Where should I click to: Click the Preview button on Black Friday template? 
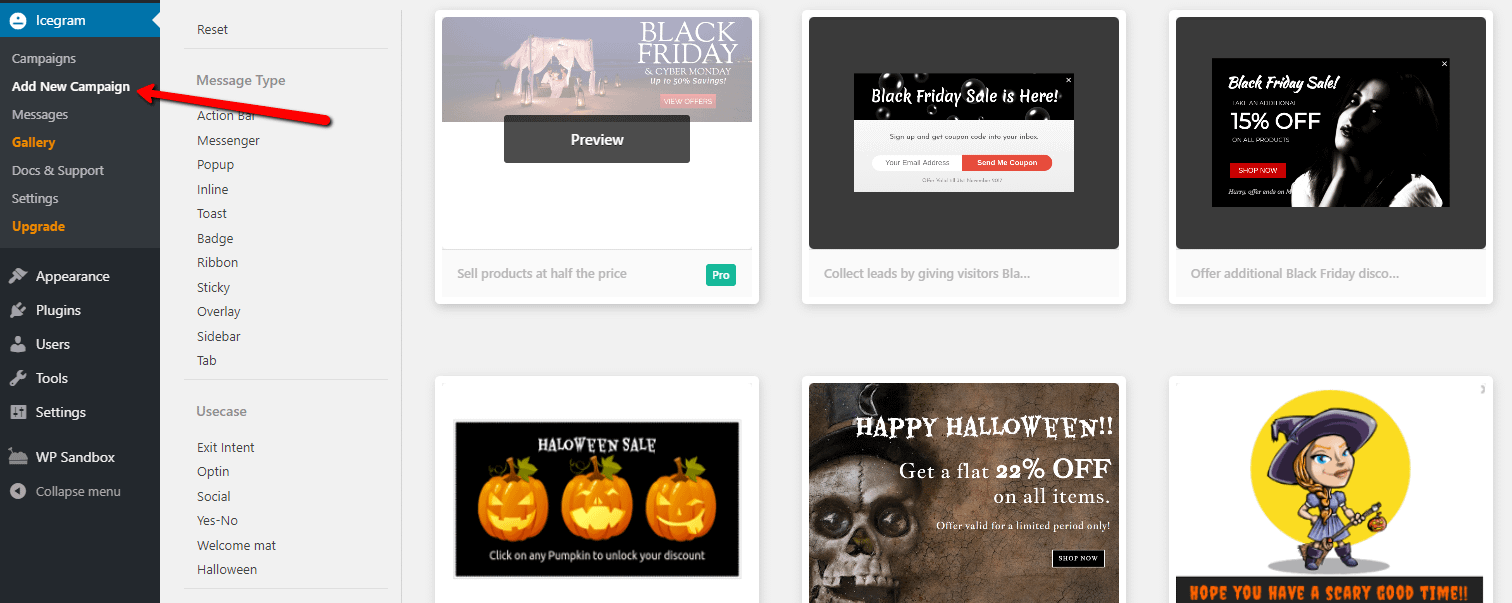click(597, 139)
